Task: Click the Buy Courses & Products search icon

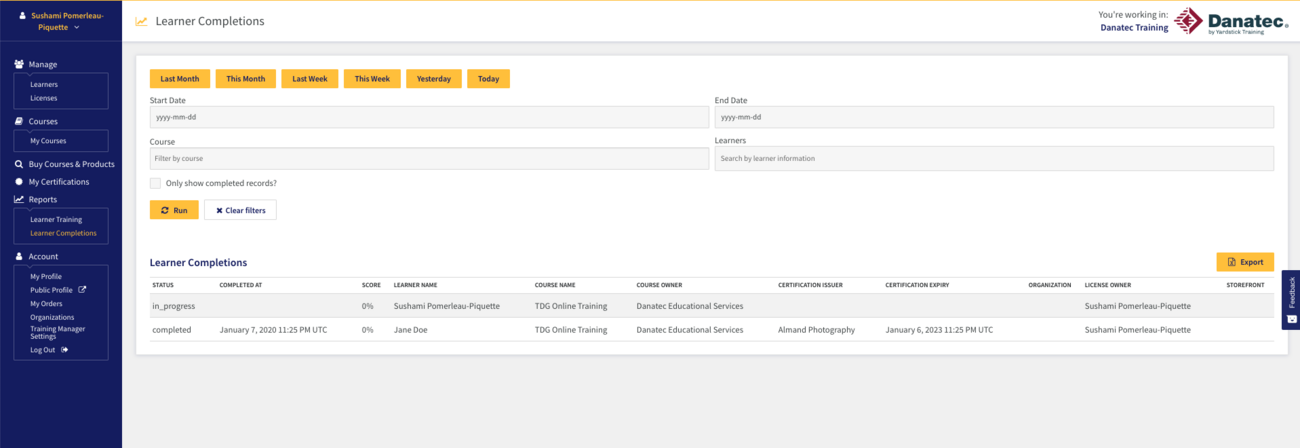Action: coord(19,164)
